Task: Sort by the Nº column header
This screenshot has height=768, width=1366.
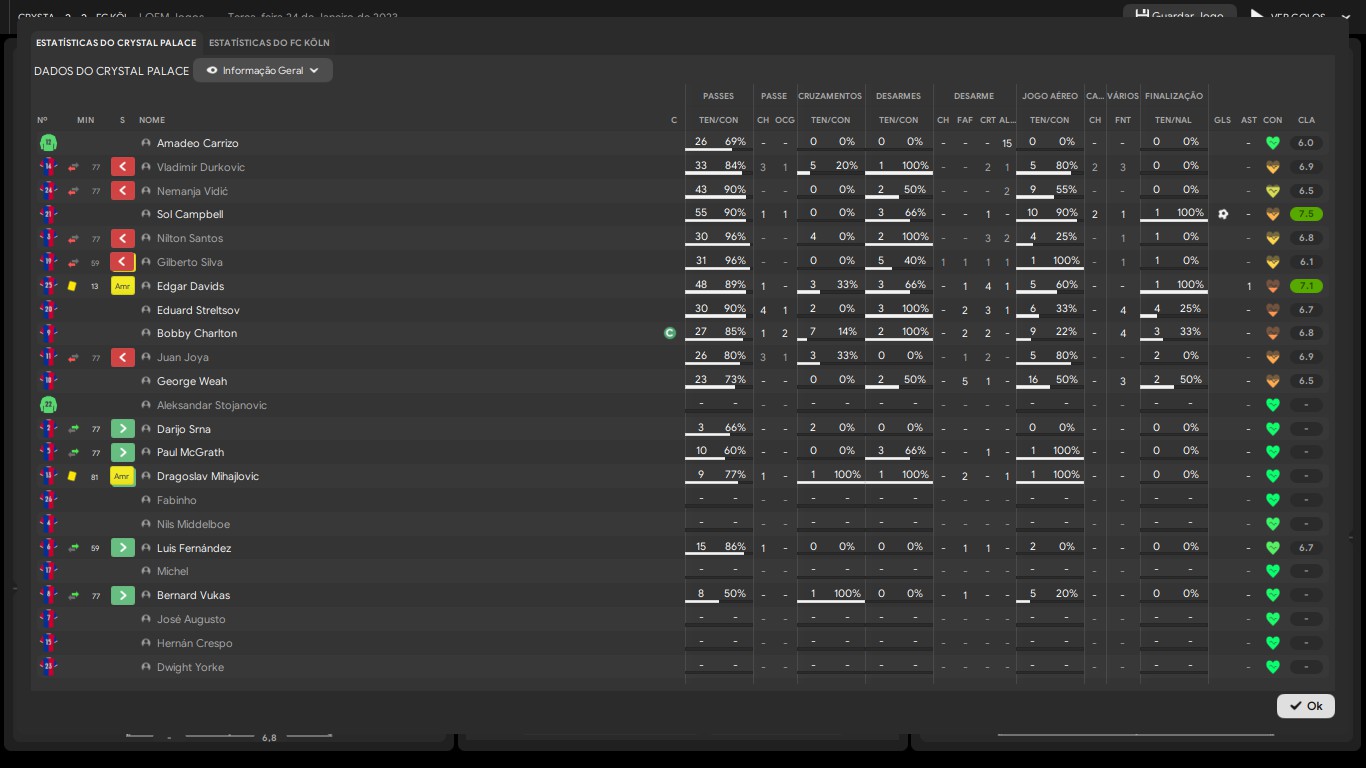Action: pyautogui.click(x=42, y=120)
